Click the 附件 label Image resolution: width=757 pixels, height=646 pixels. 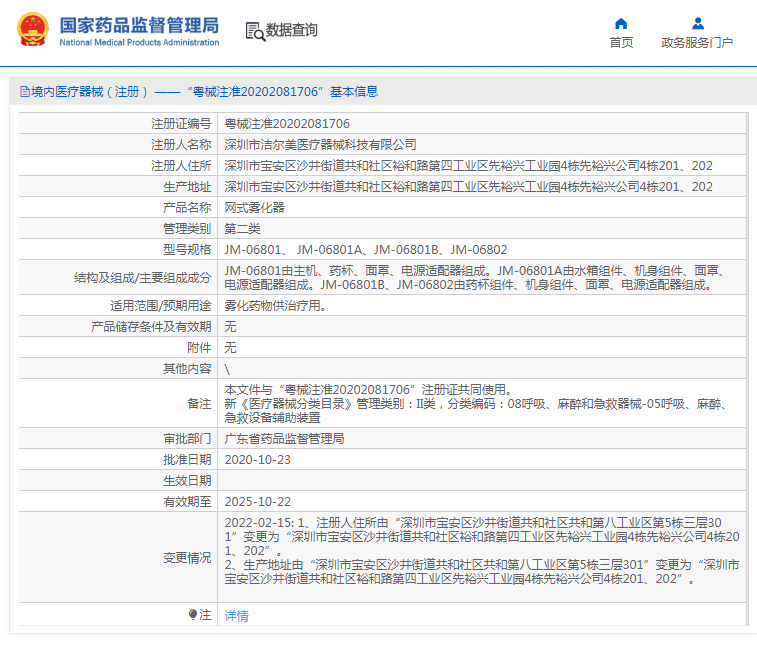[199, 348]
